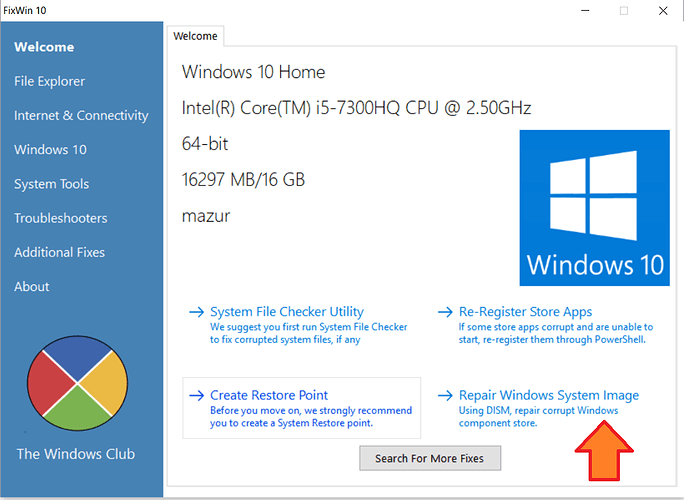Select Additional Fixes in sidebar
684x500 pixels.
(x=59, y=252)
